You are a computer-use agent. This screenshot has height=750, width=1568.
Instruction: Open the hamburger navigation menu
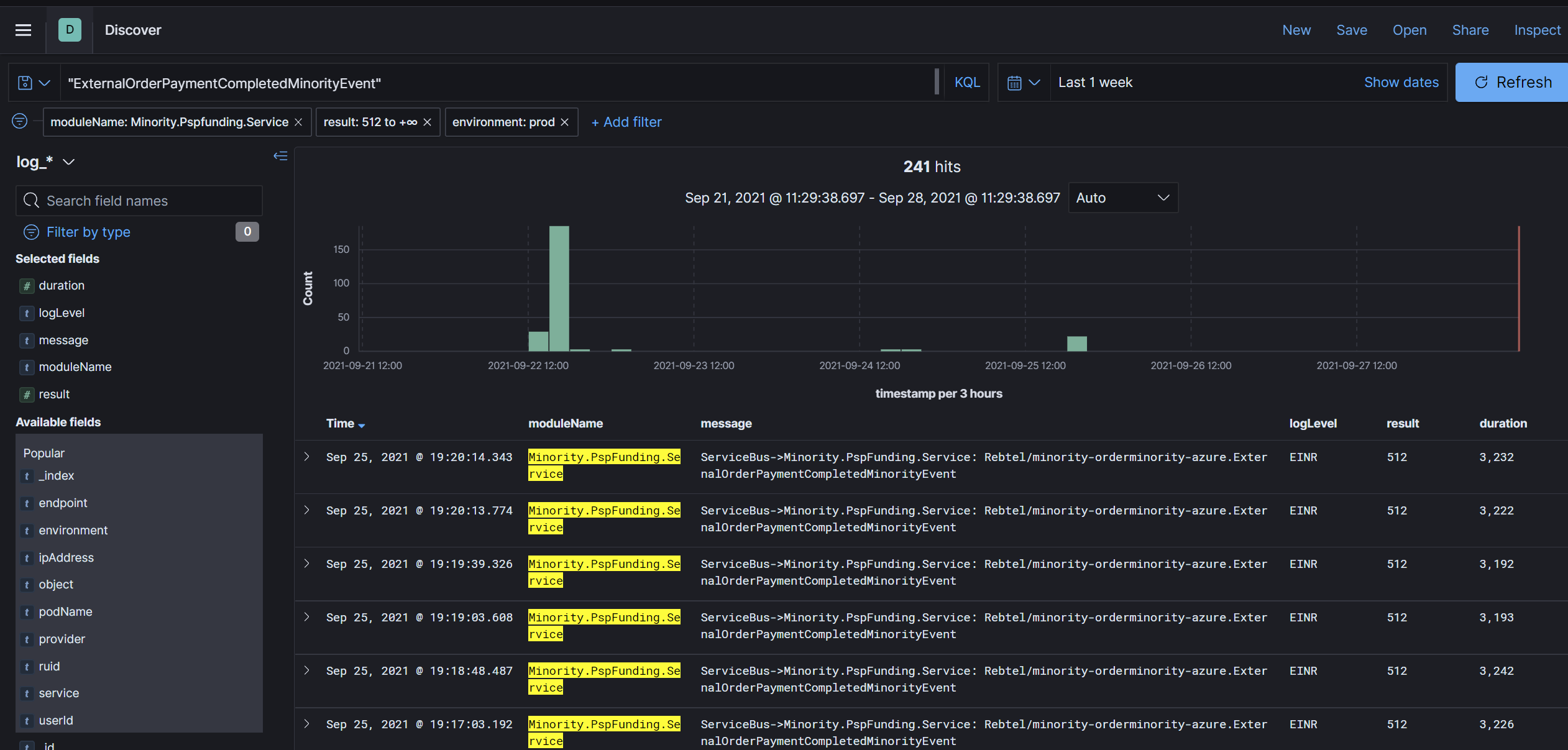click(x=23, y=30)
